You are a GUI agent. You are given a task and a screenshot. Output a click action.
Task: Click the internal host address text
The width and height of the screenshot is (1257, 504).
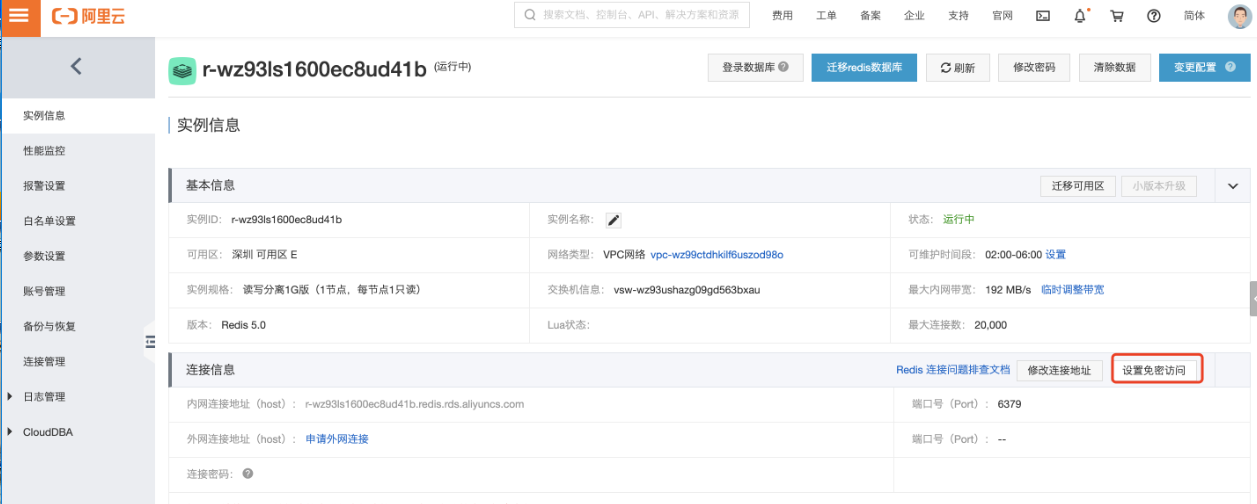tap(415, 404)
